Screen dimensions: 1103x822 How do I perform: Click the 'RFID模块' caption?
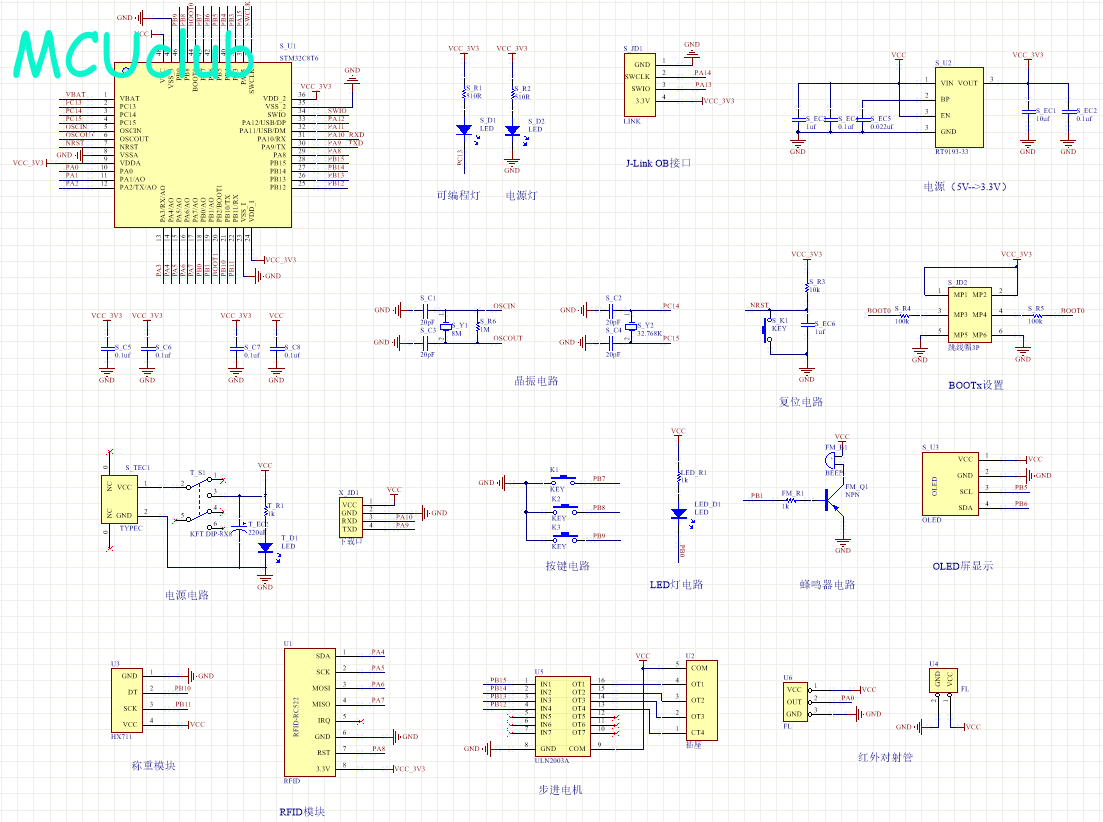[x=302, y=812]
